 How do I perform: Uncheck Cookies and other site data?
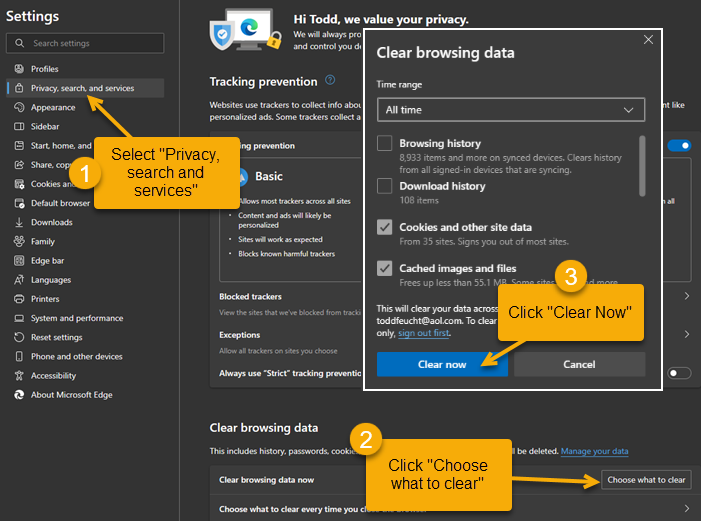[x=384, y=227]
